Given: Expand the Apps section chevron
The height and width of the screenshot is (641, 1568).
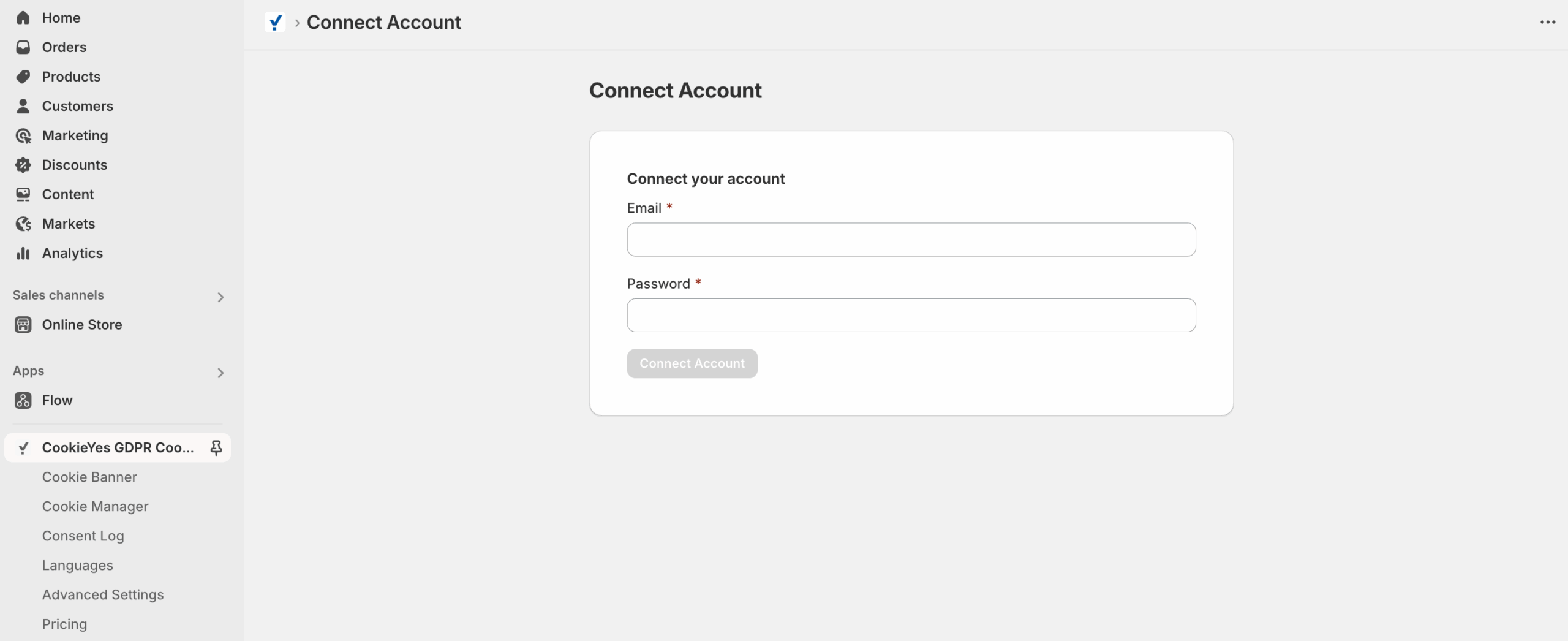Looking at the screenshot, I should pos(221,373).
